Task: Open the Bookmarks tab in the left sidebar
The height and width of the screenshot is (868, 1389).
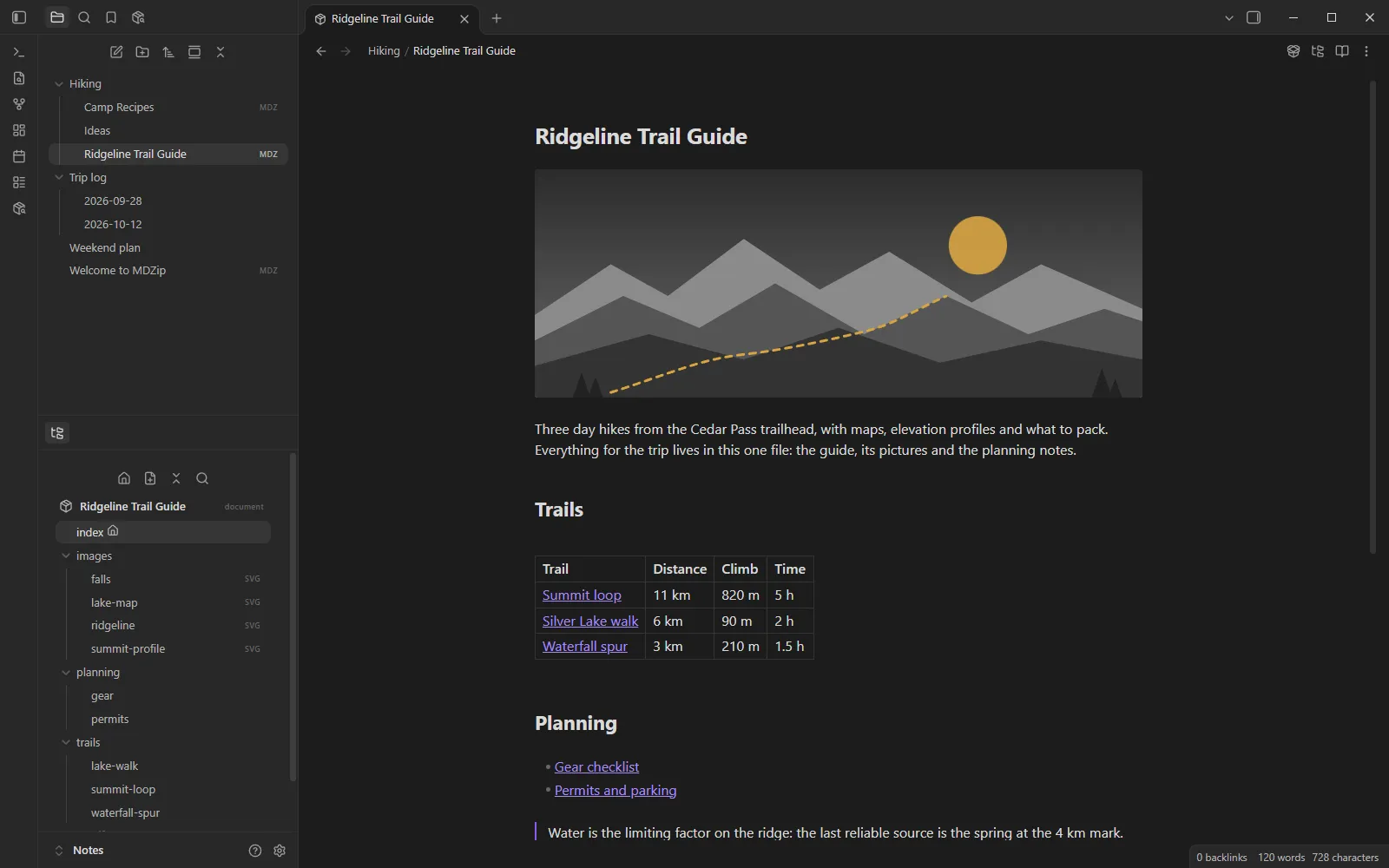Action: pos(111,17)
